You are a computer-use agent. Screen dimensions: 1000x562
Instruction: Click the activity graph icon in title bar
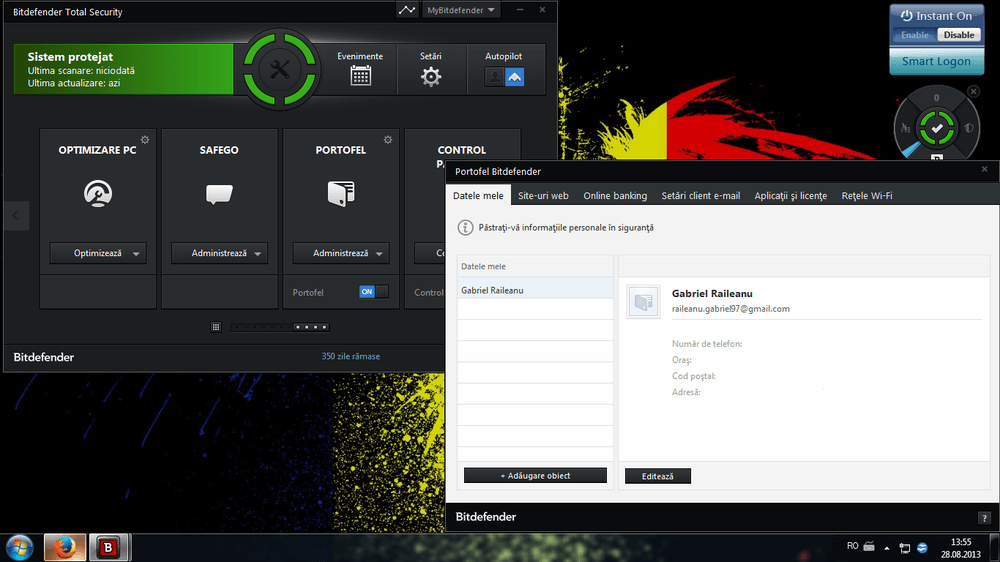pyautogui.click(x=406, y=11)
